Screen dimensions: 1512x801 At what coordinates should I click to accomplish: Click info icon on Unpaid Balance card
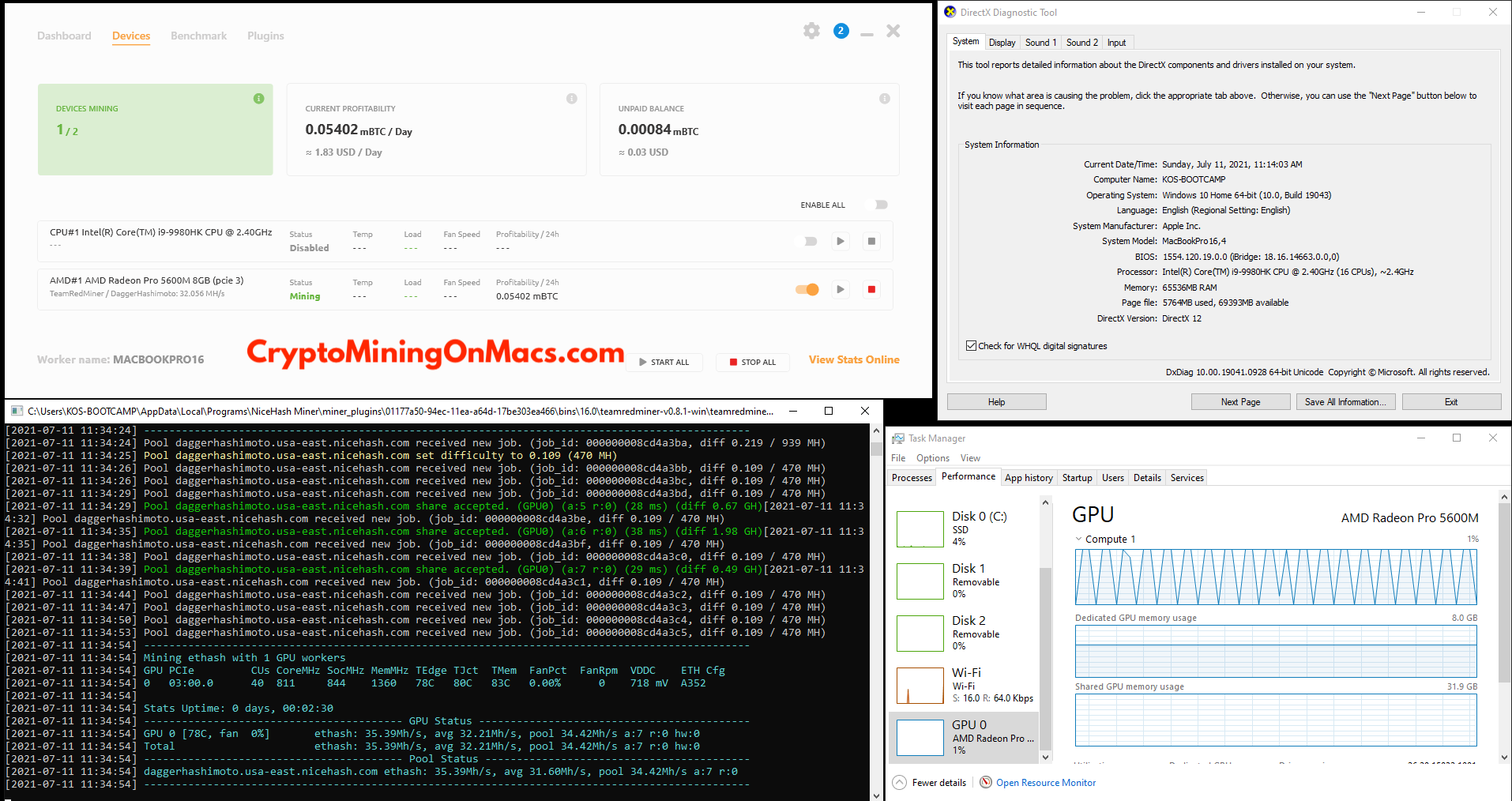[885, 99]
